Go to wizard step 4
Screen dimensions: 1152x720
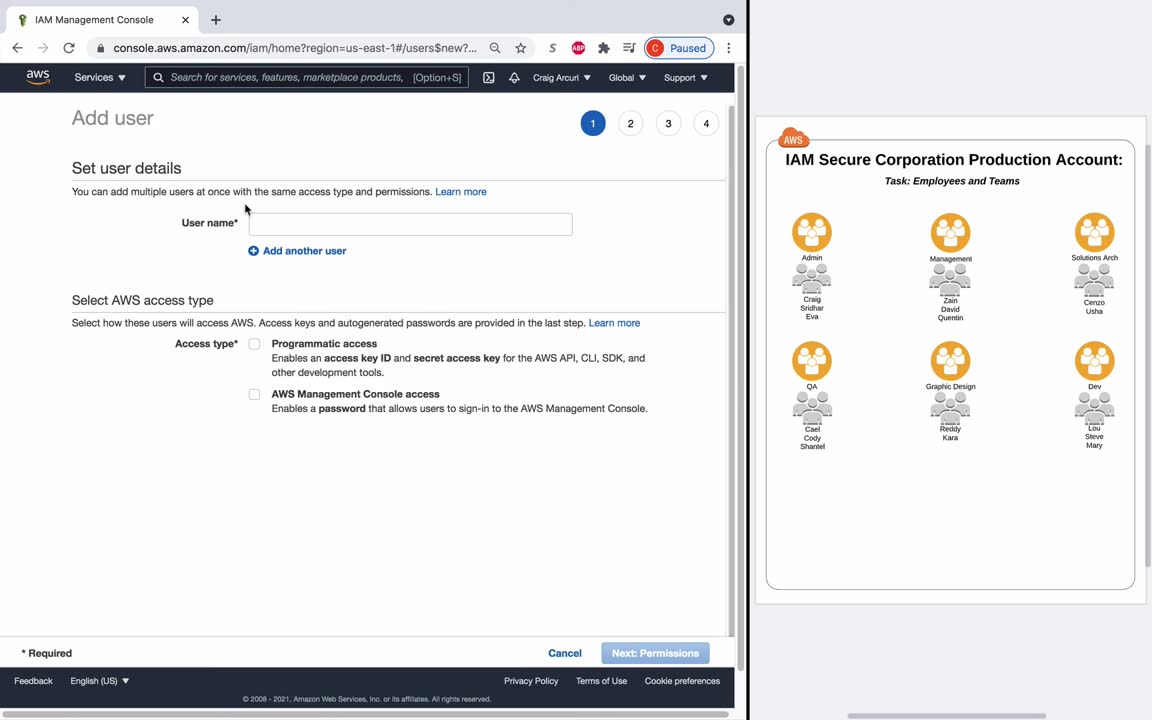pyautogui.click(x=706, y=123)
